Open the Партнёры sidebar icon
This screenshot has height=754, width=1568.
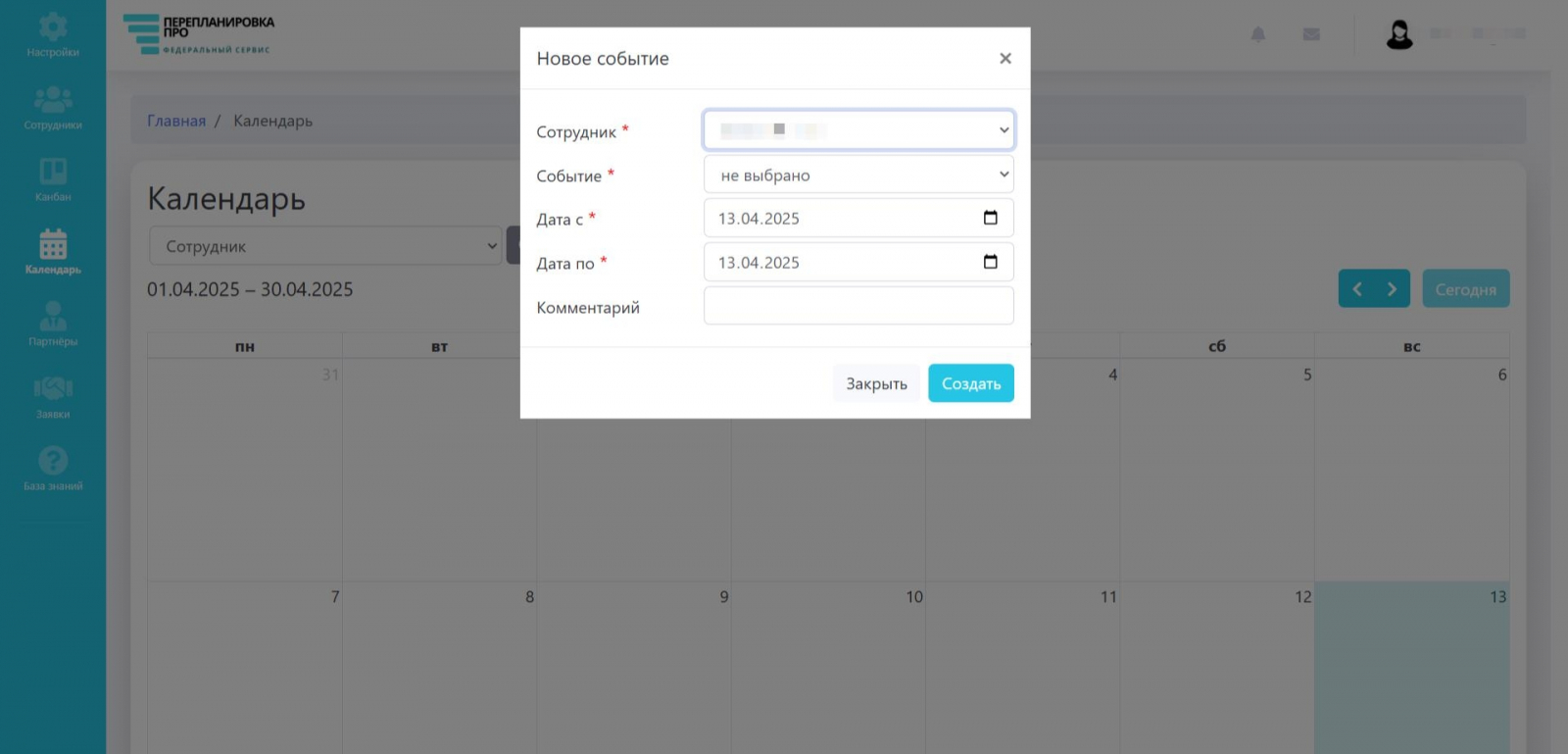53,318
